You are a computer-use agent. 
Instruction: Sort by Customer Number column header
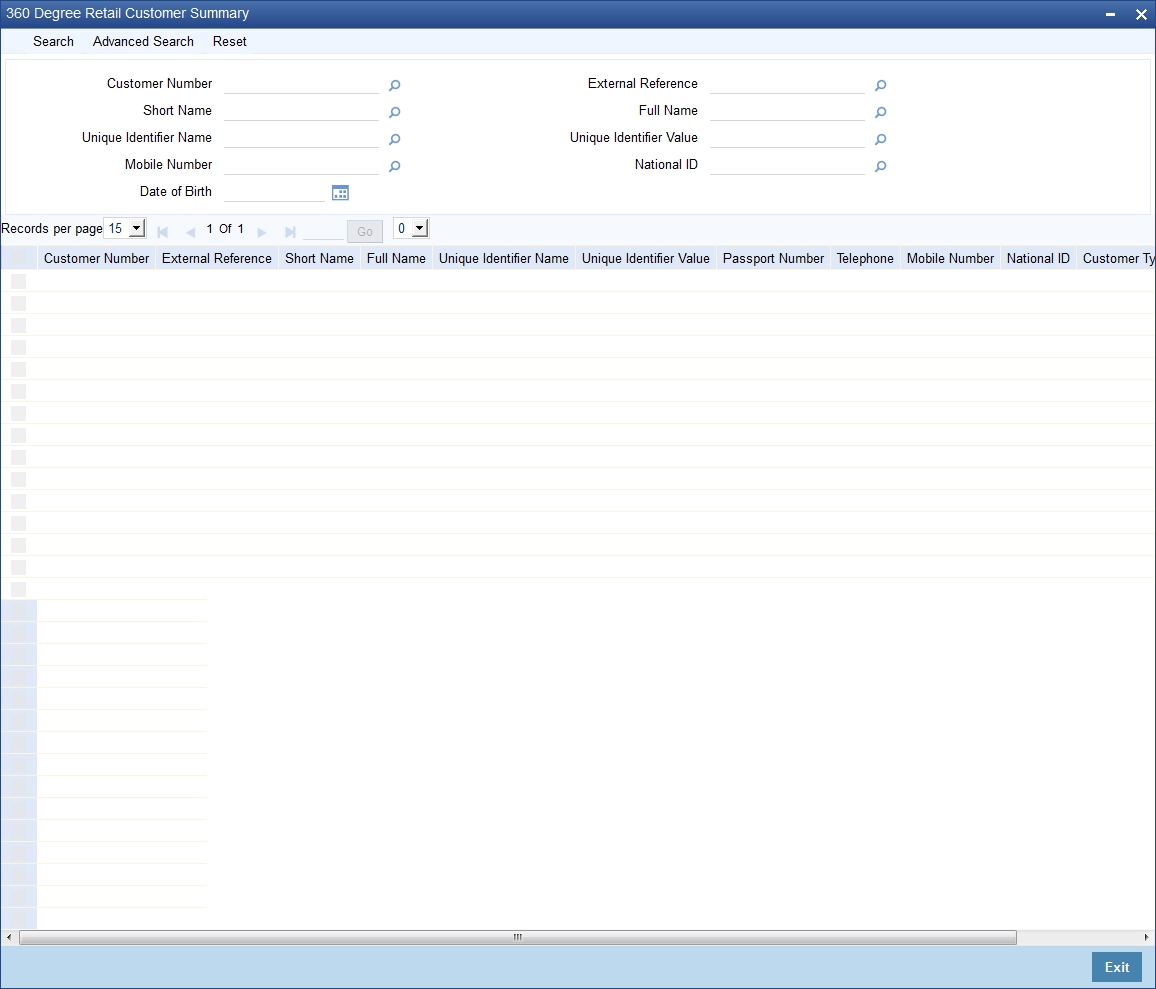[x=97, y=258]
